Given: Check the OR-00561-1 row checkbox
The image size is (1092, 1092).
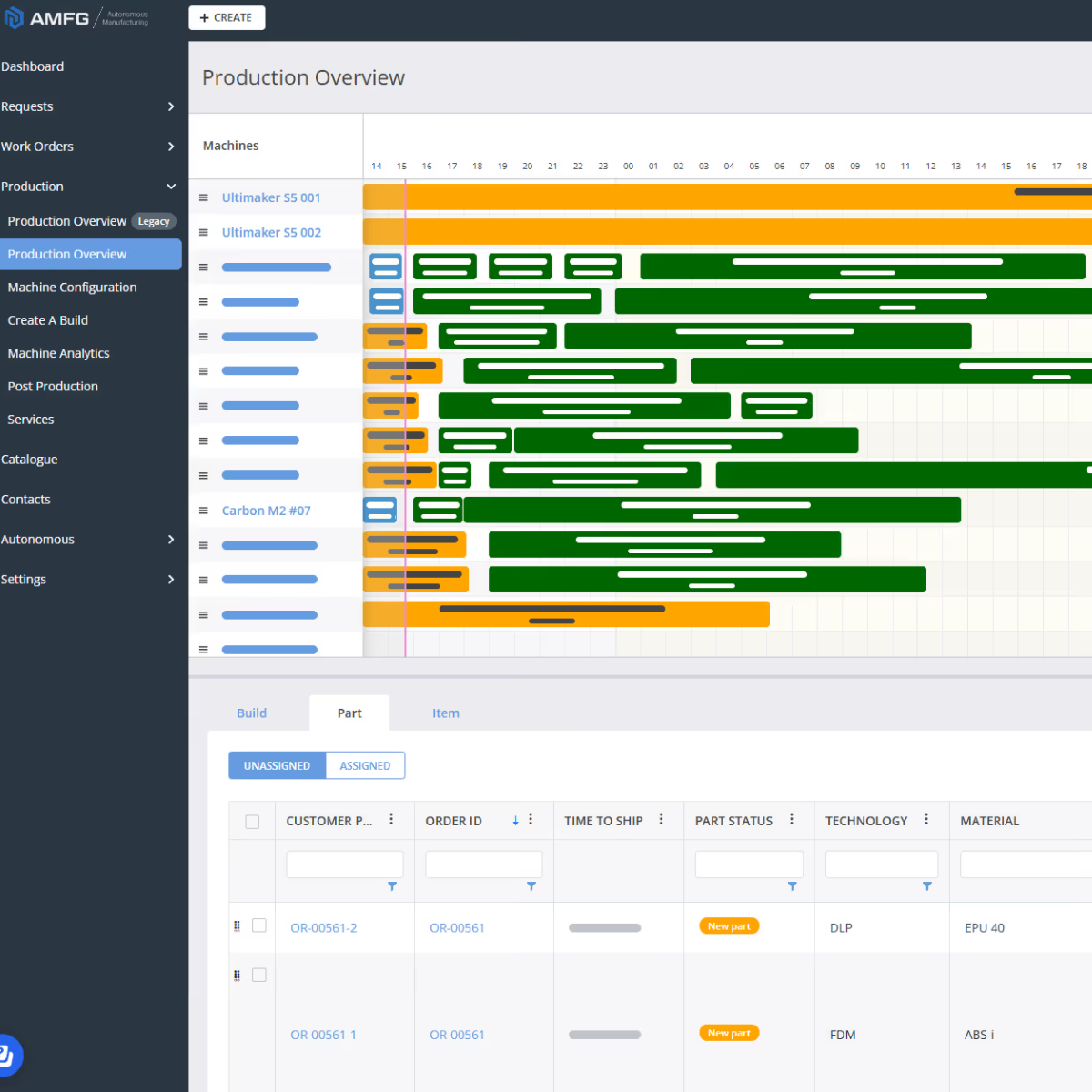Looking at the screenshot, I should (259, 976).
